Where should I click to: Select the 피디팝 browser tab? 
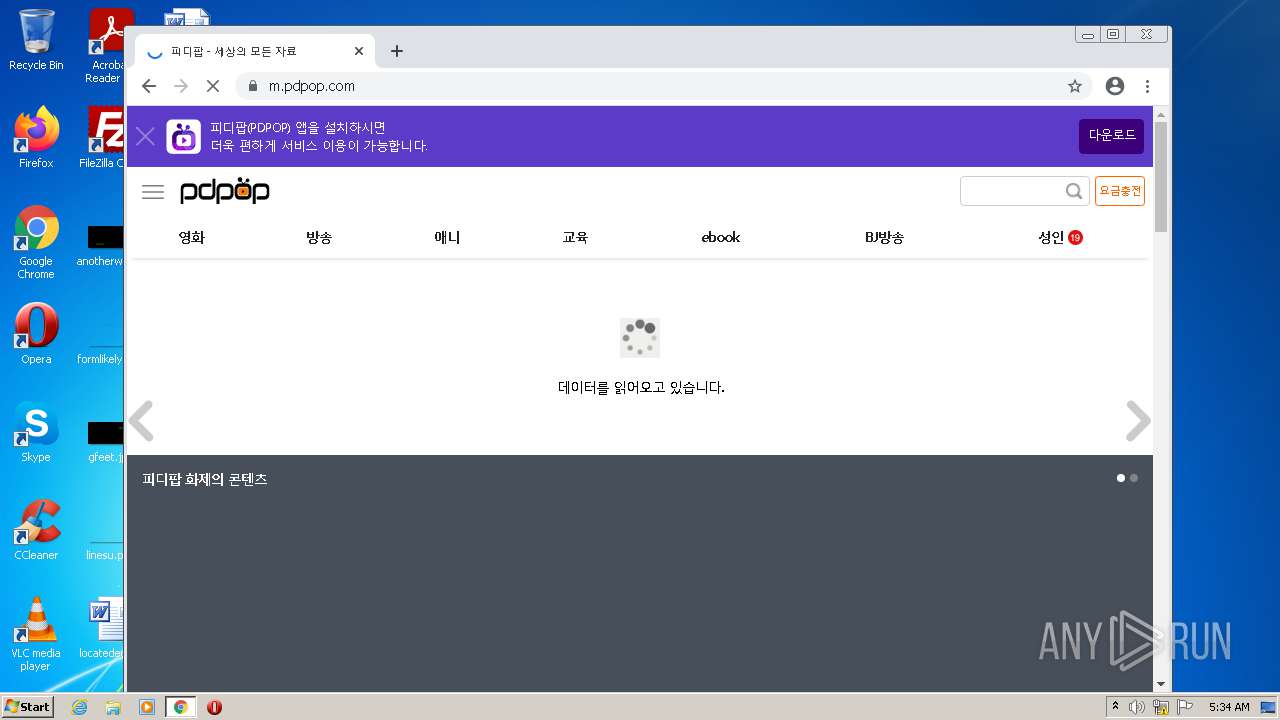click(x=253, y=51)
